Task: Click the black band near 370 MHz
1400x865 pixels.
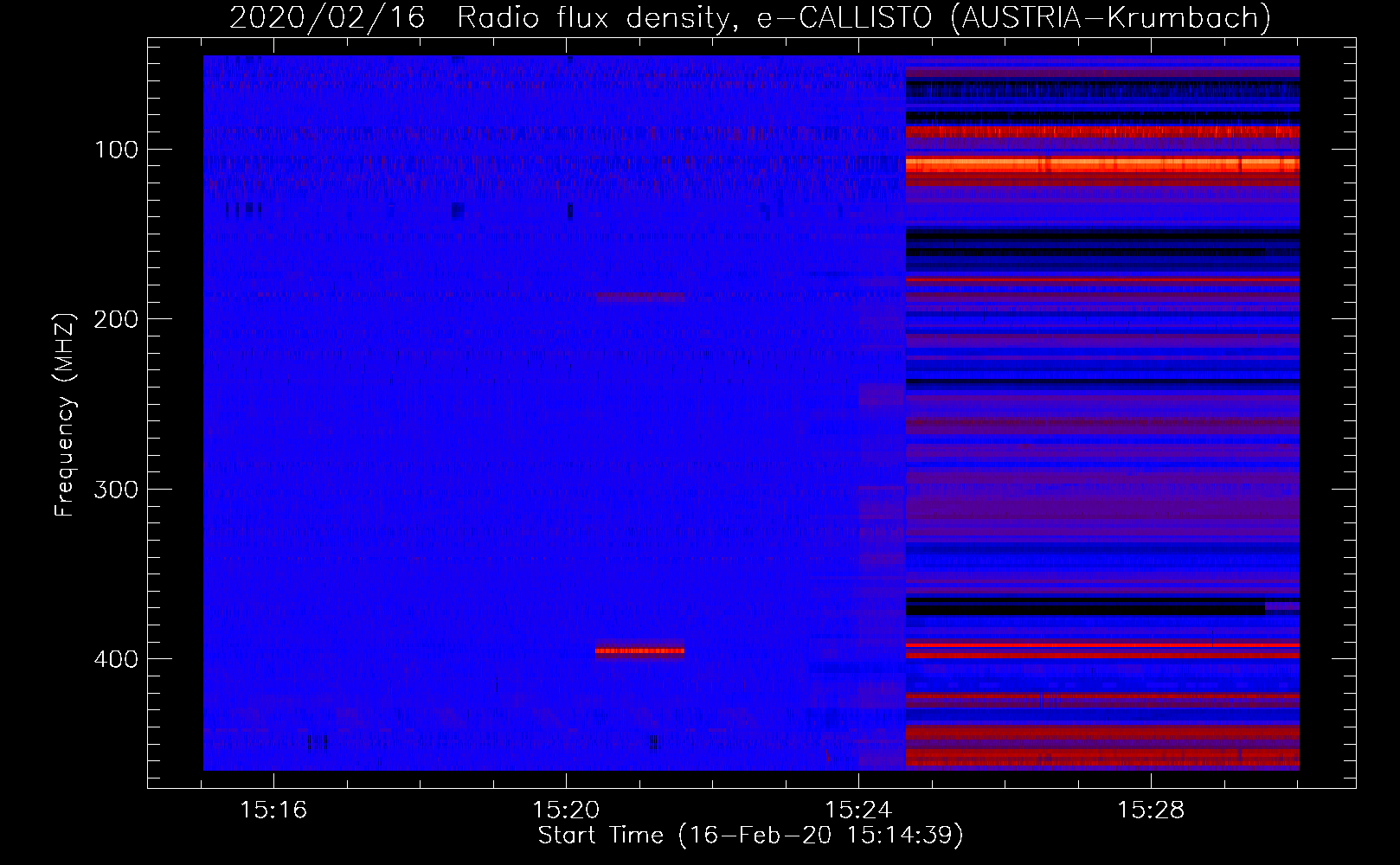Action: tap(1086, 608)
